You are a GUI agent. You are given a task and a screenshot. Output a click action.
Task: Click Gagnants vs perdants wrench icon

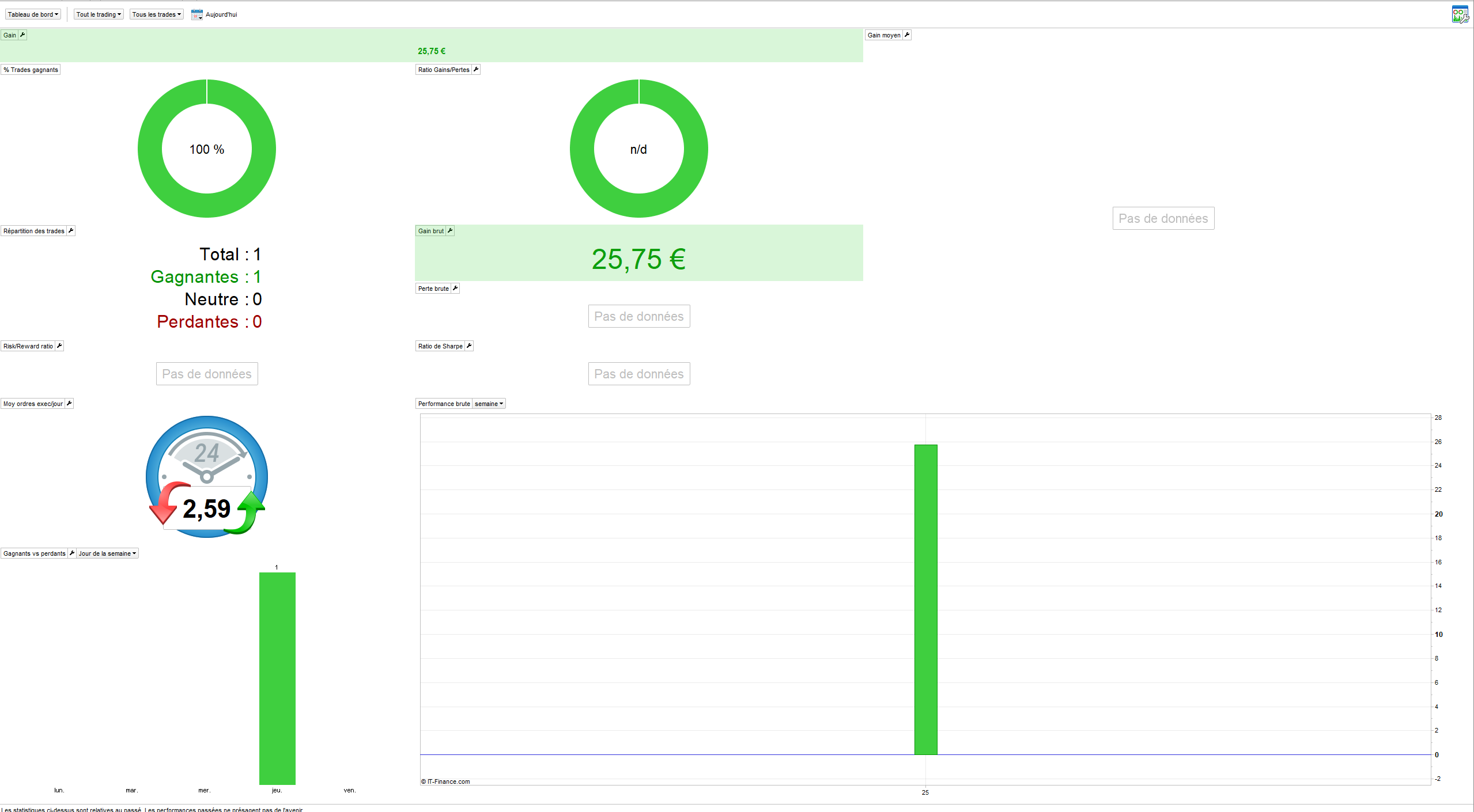(72, 553)
